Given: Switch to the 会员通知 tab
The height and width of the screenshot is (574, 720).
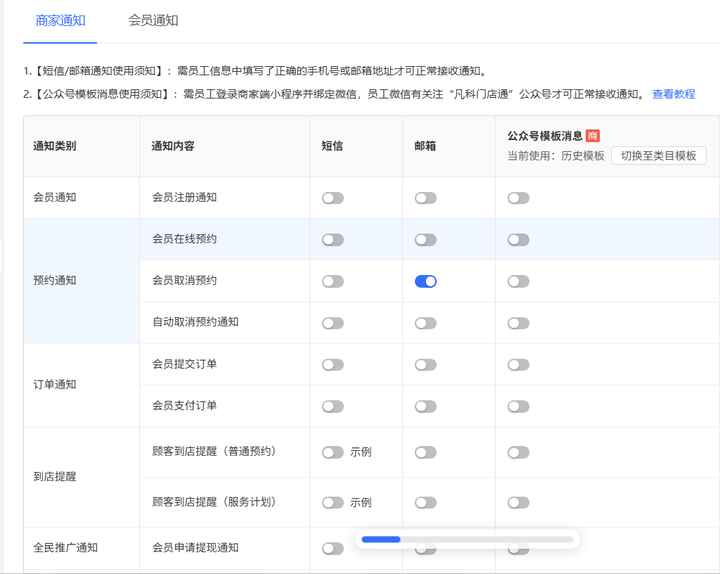Looking at the screenshot, I should point(153,20).
